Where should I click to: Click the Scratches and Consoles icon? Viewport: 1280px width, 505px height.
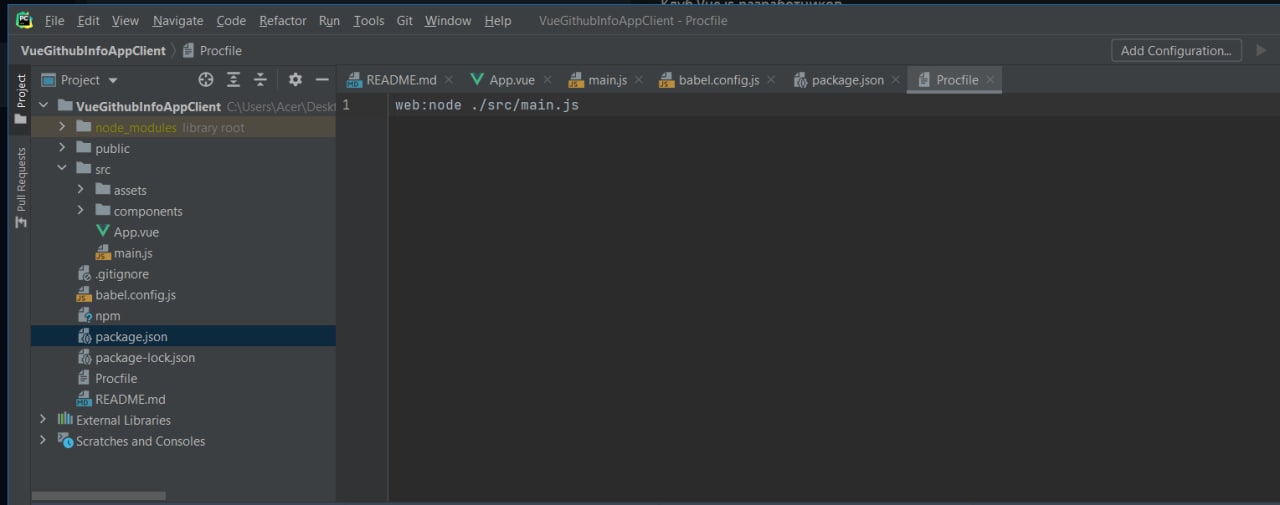(65, 440)
